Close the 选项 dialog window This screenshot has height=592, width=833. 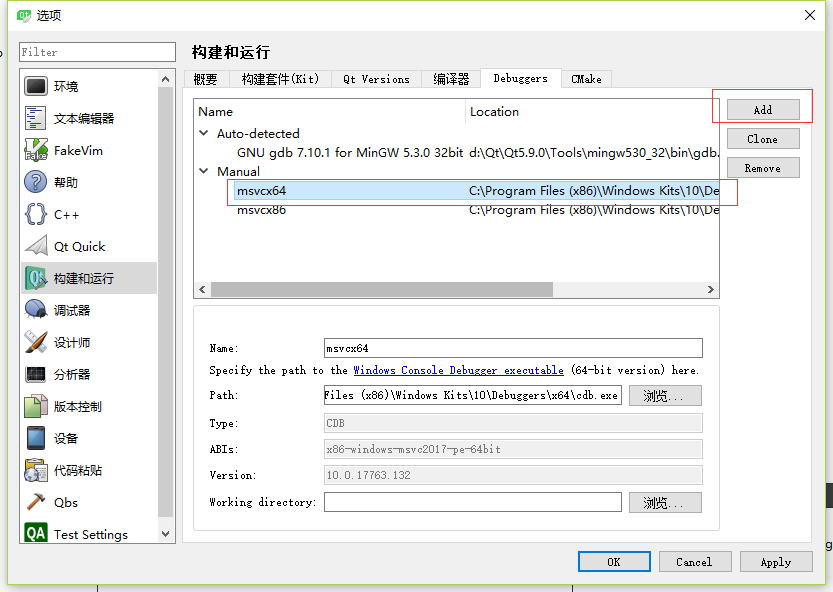(810, 15)
